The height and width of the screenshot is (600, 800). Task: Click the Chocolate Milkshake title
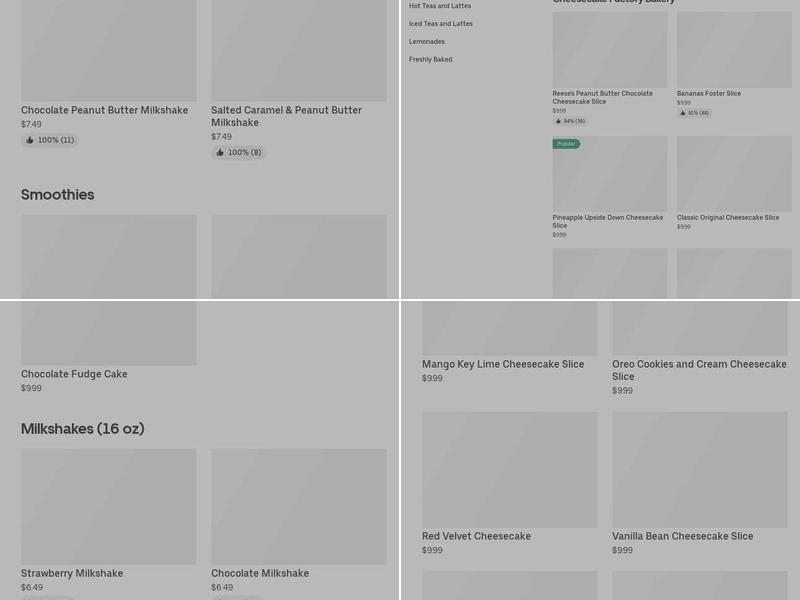(260, 573)
